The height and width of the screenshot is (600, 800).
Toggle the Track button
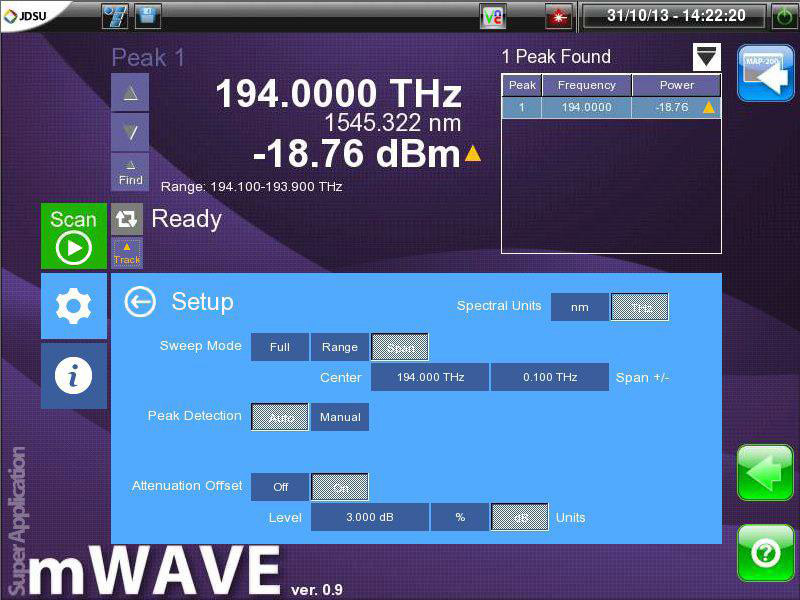click(x=127, y=253)
